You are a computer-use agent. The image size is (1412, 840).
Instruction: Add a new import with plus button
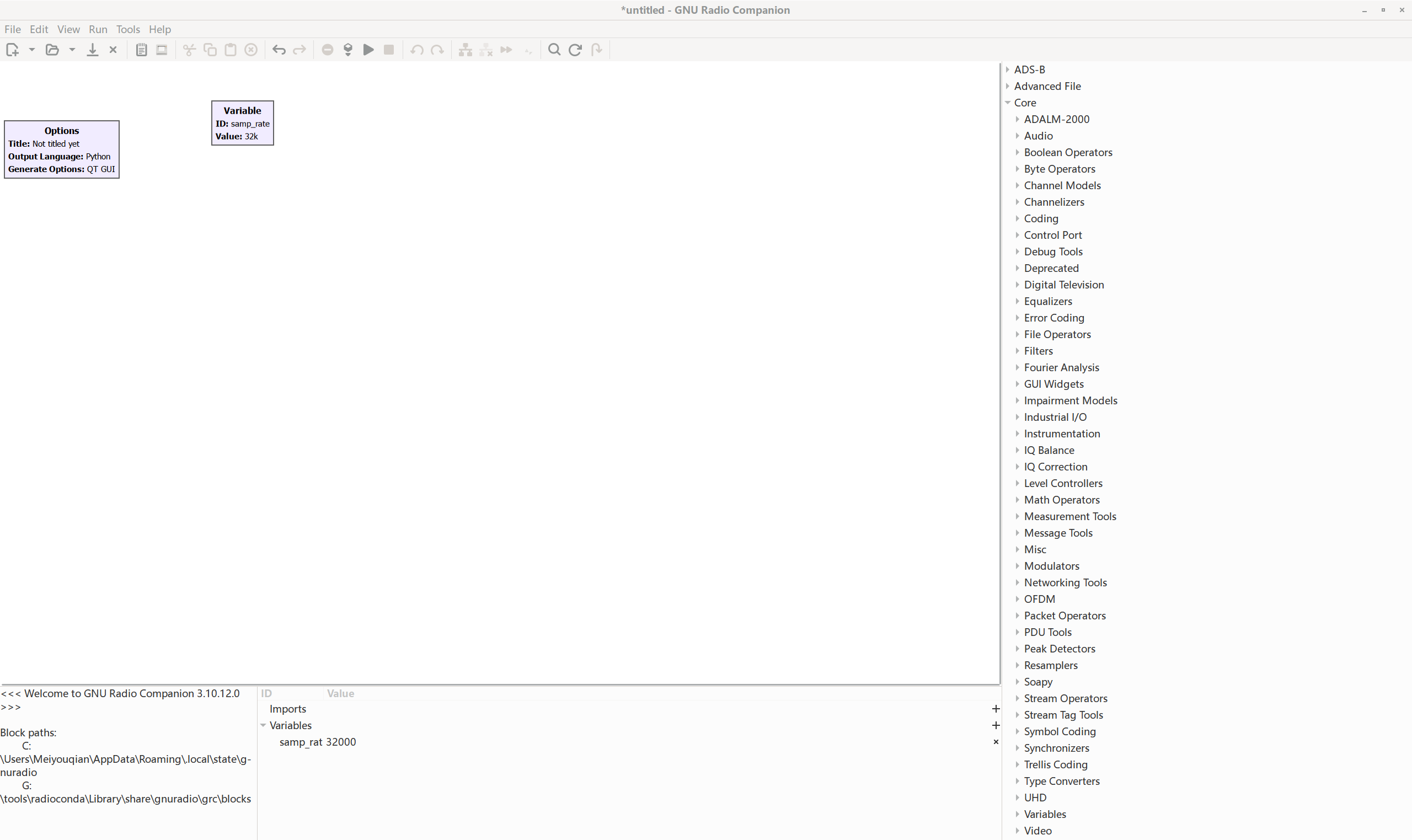pos(996,709)
